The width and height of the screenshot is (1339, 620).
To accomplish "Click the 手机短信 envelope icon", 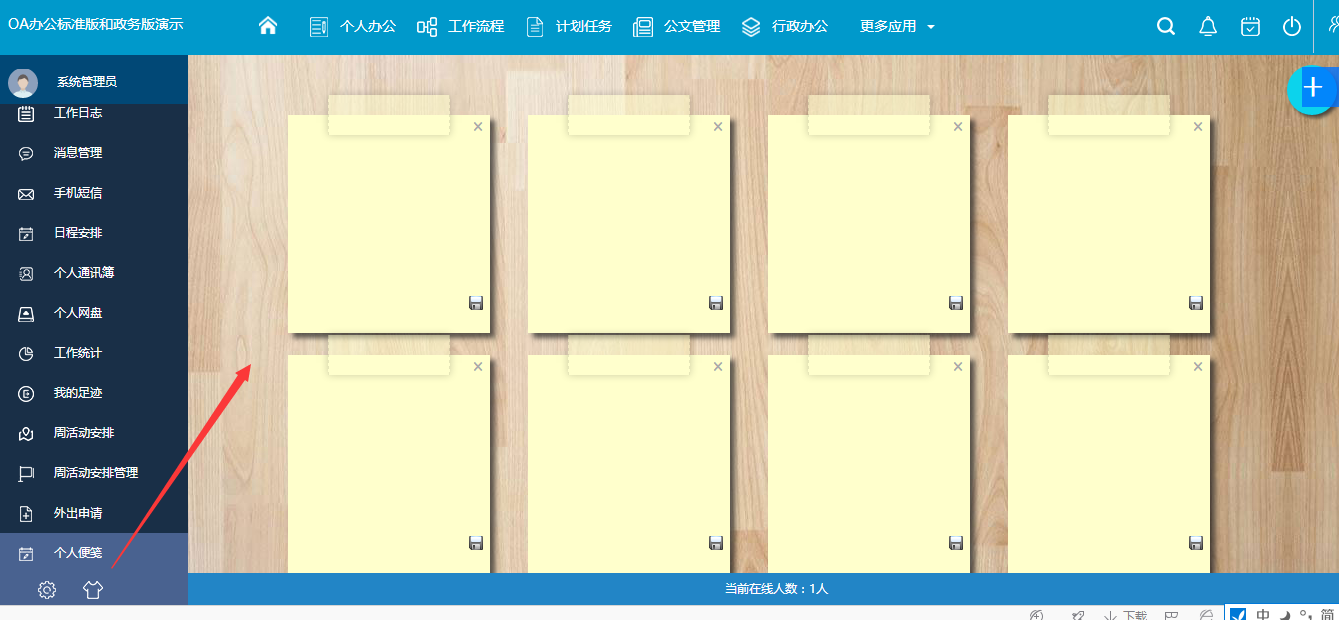I will [26, 194].
